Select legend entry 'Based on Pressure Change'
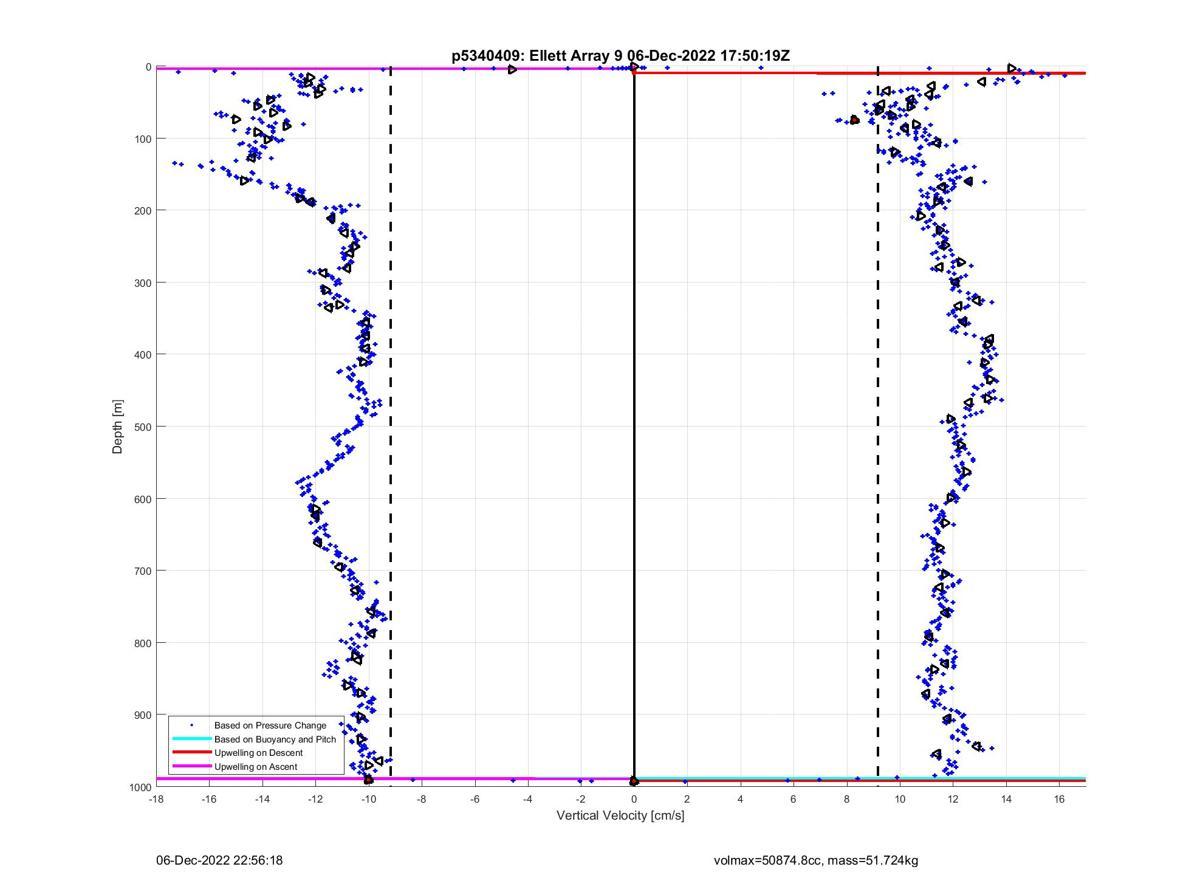The image size is (1200, 885). [x=270, y=725]
